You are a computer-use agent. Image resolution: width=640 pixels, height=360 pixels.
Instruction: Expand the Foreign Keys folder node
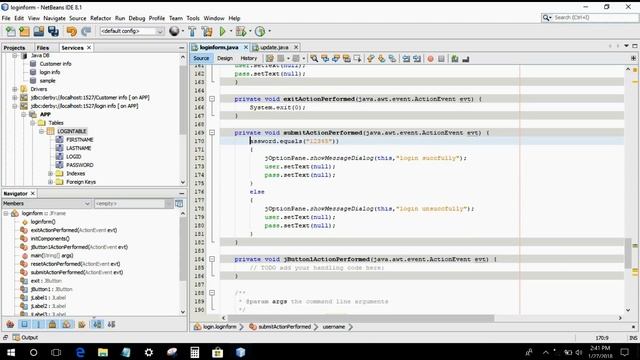coord(50,182)
